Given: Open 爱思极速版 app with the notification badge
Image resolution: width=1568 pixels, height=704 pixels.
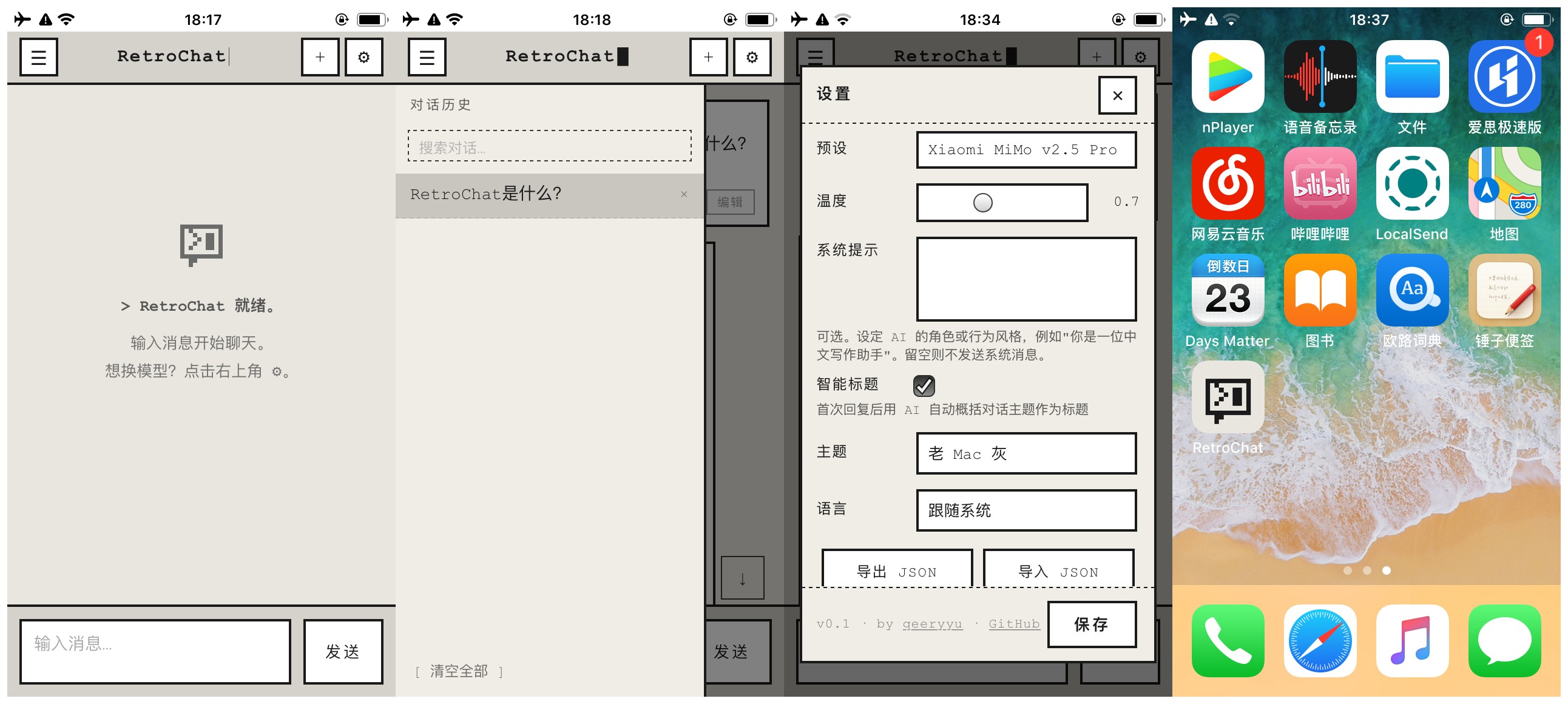Looking at the screenshot, I should 1505,76.
